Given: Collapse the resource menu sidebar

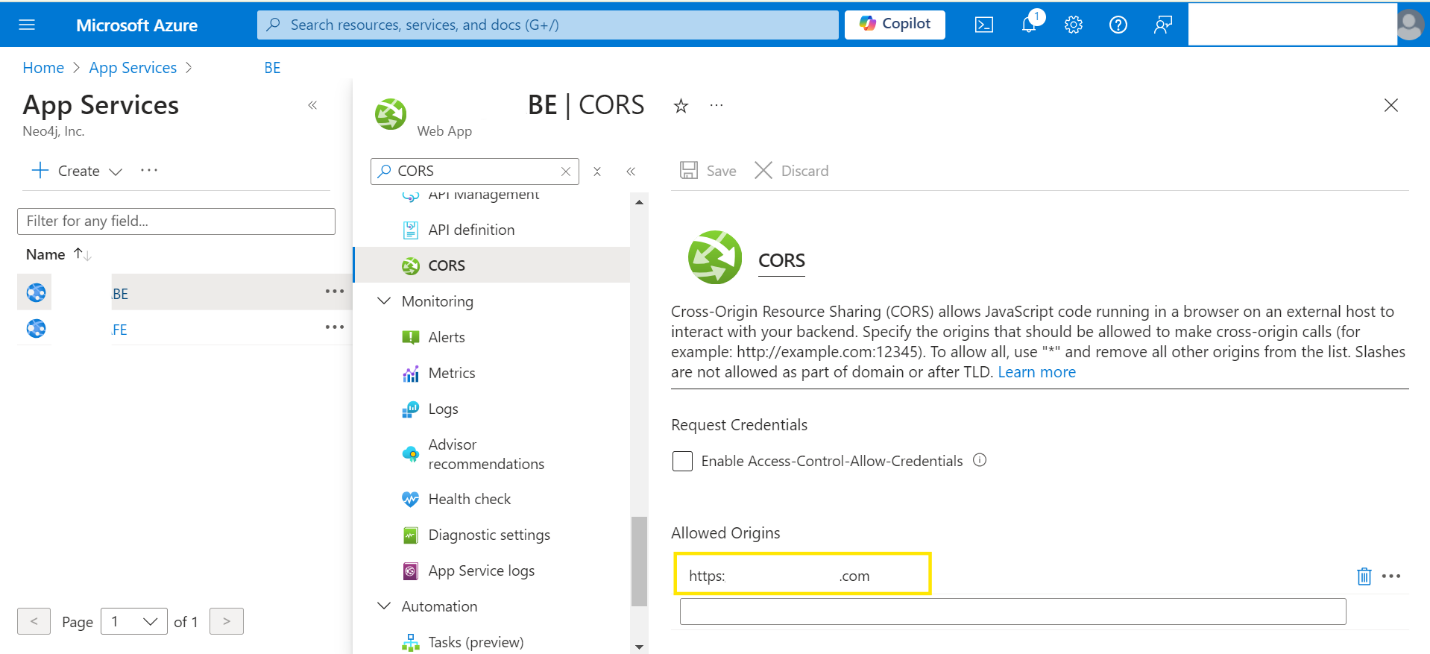Looking at the screenshot, I should pos(631,172).
